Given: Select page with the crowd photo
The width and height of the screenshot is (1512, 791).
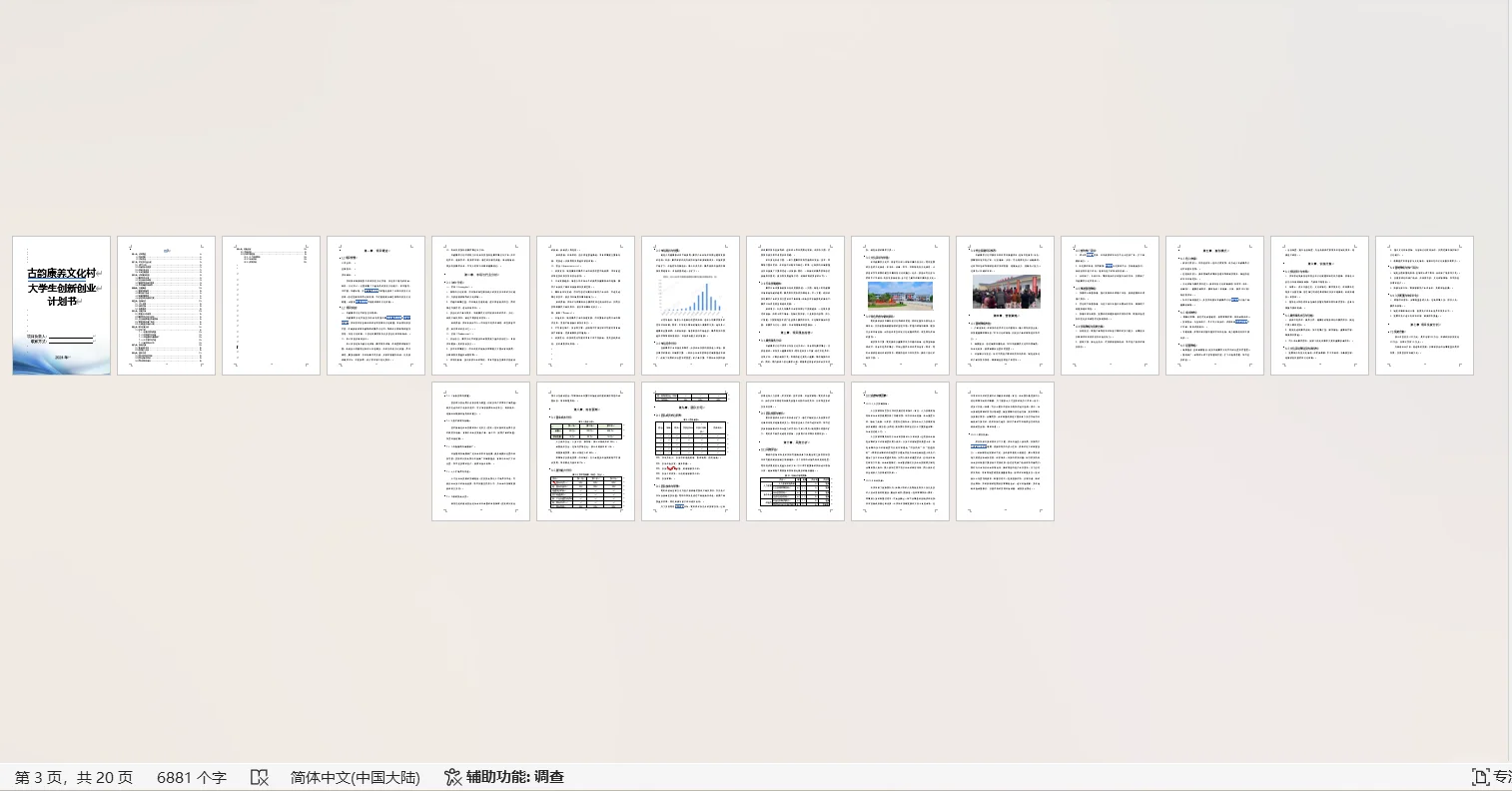Looking at the screenshot, I should click(1006, 306).
